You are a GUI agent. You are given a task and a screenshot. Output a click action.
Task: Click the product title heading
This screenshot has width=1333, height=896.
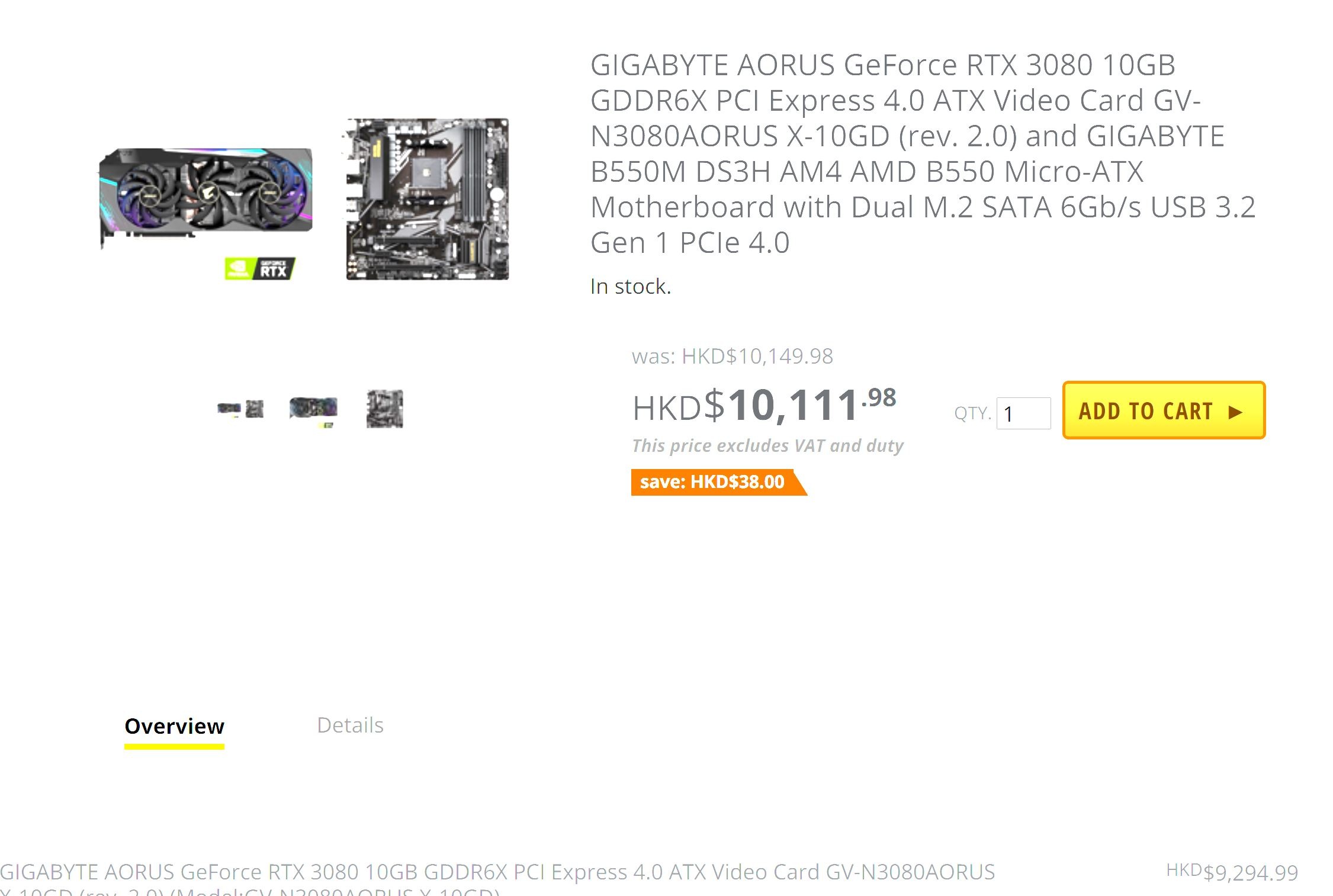point(923,153)
